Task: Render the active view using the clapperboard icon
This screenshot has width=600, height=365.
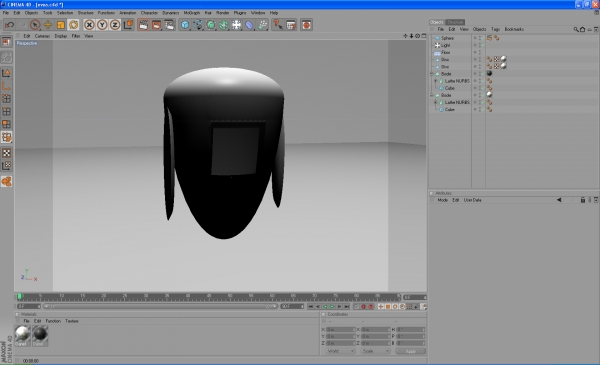Action: point(143,25)
